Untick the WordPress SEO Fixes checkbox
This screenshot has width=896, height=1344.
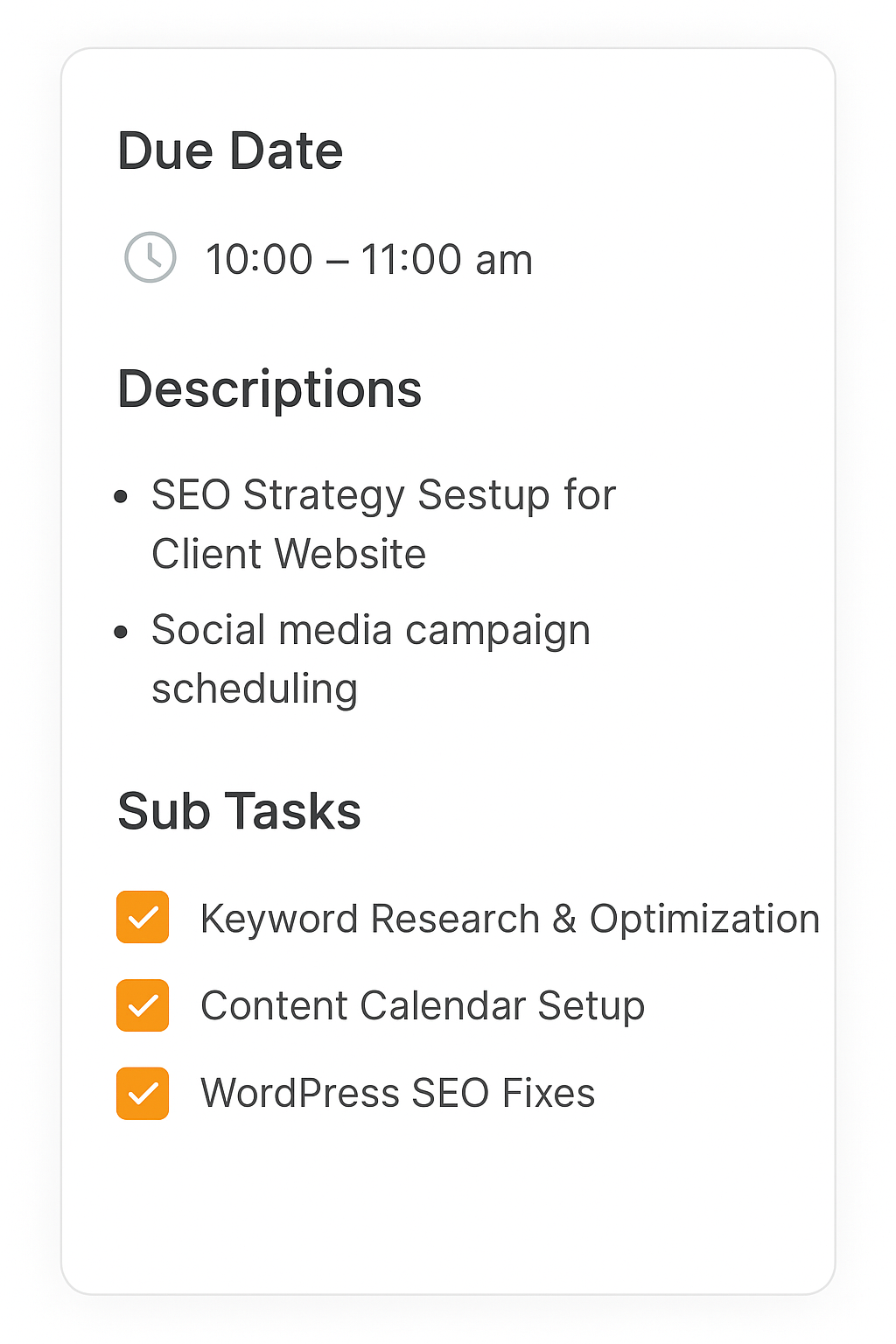[x=143, y=1093]
